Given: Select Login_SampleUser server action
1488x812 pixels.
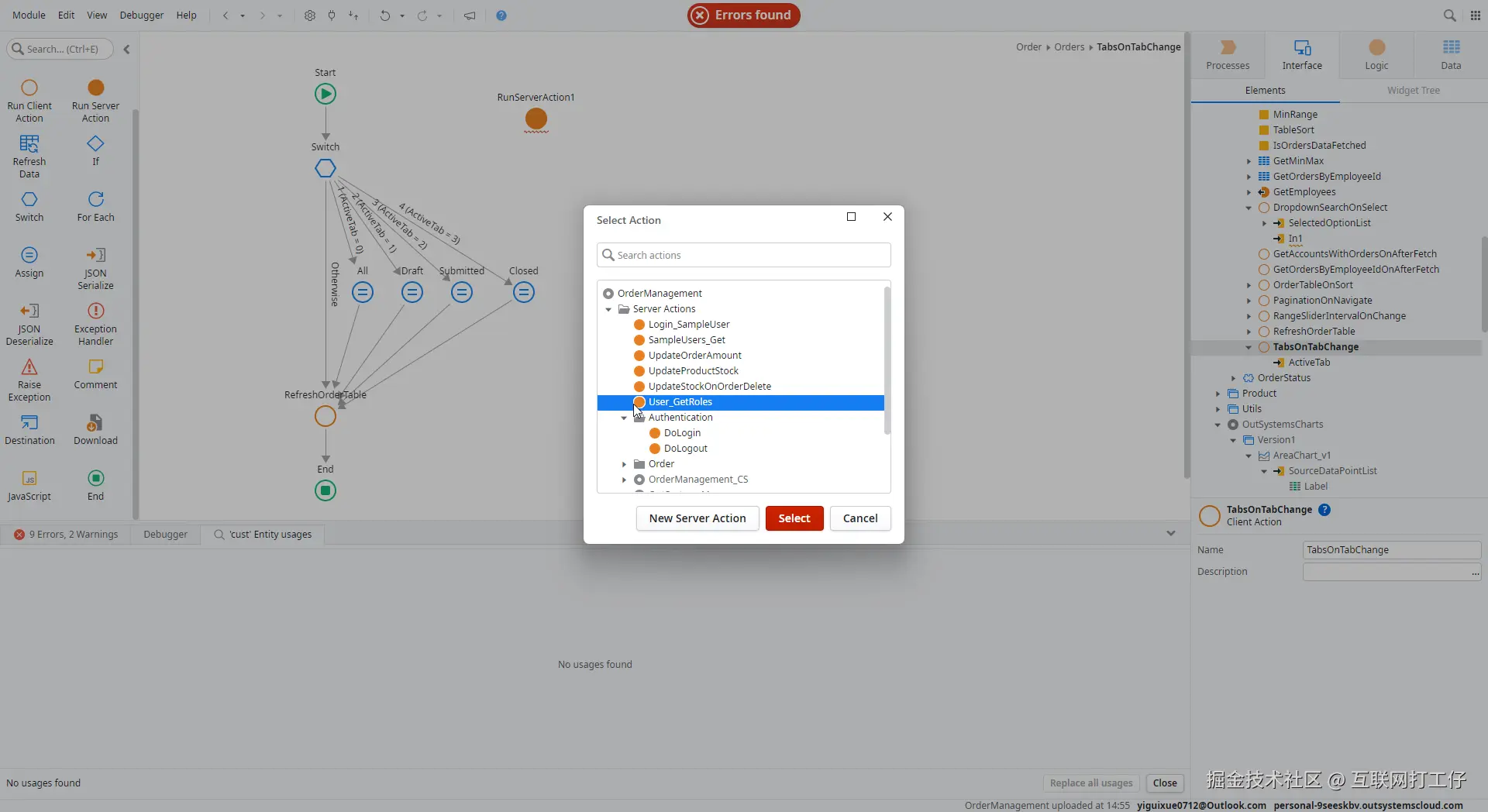Looking at the screenshot, I should point(689,325).
